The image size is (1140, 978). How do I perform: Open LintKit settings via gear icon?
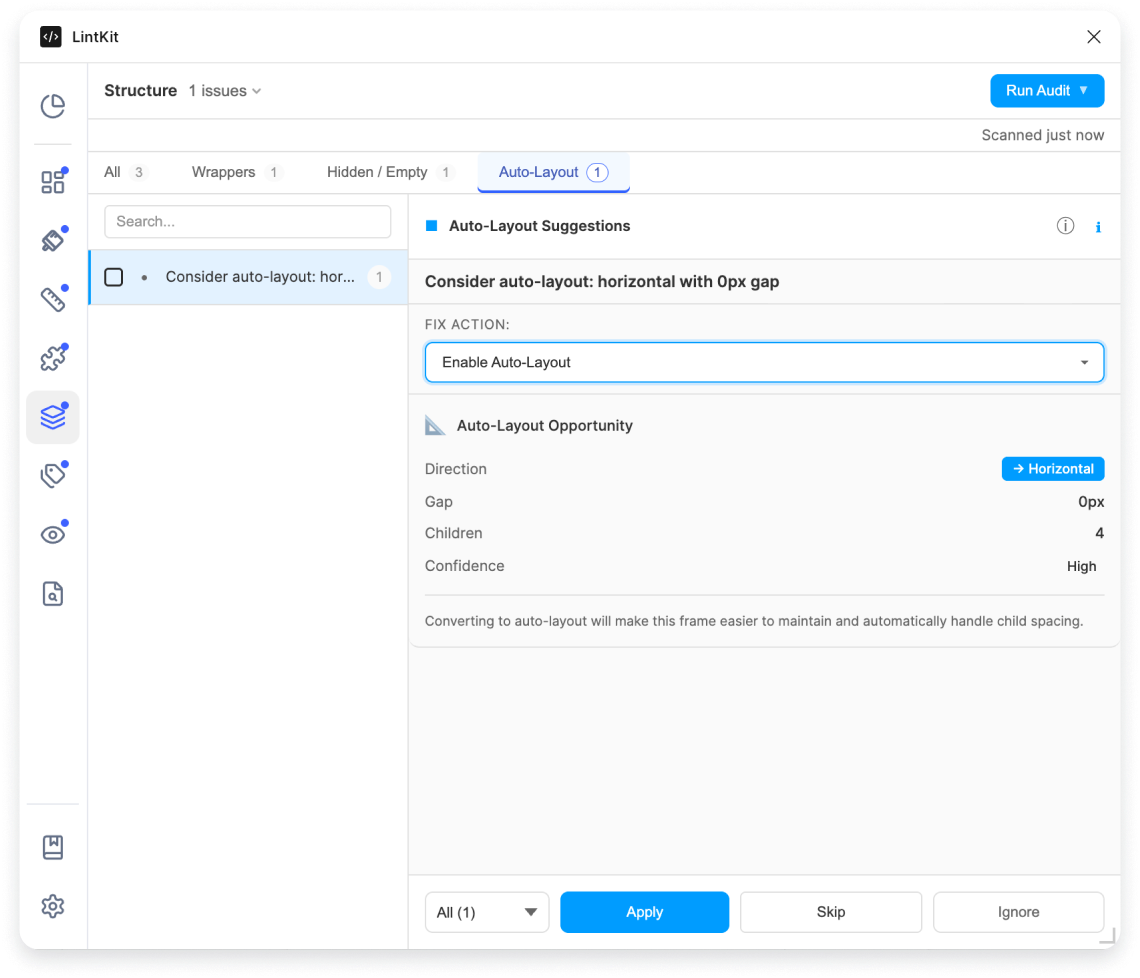click(x=52, y=906)
